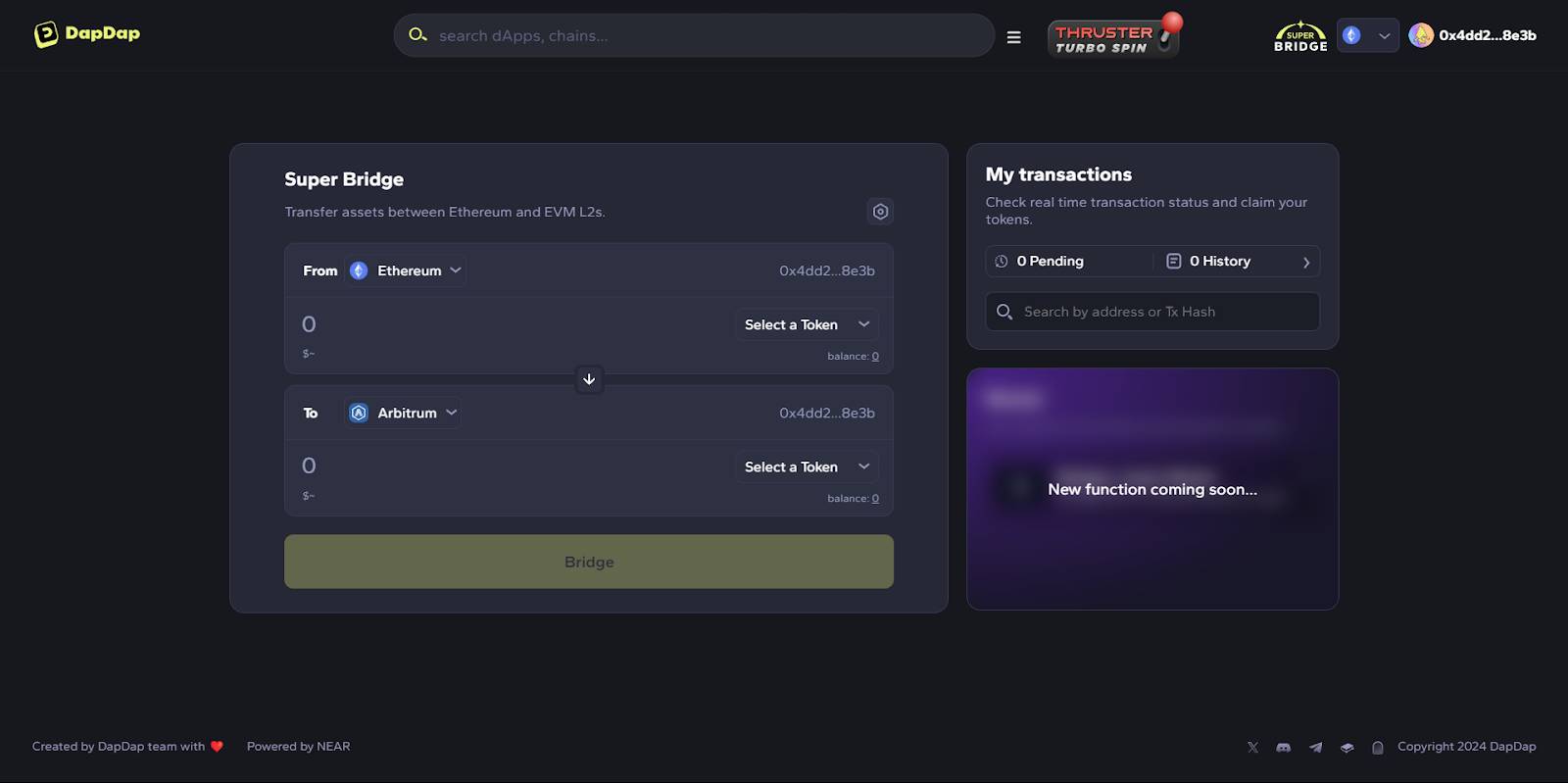Click the To balance value link
The height and width of the screenshot is (783, 1568).
point(875,499)
